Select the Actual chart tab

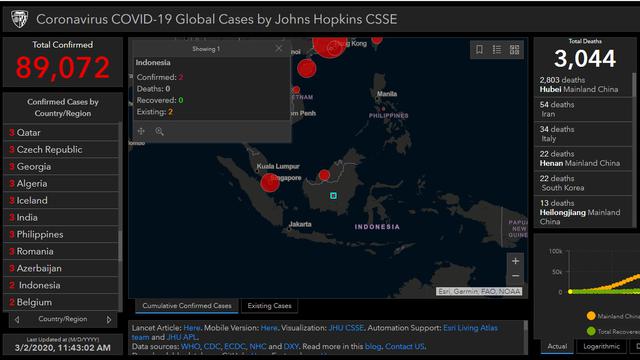[x=557, y=346]
